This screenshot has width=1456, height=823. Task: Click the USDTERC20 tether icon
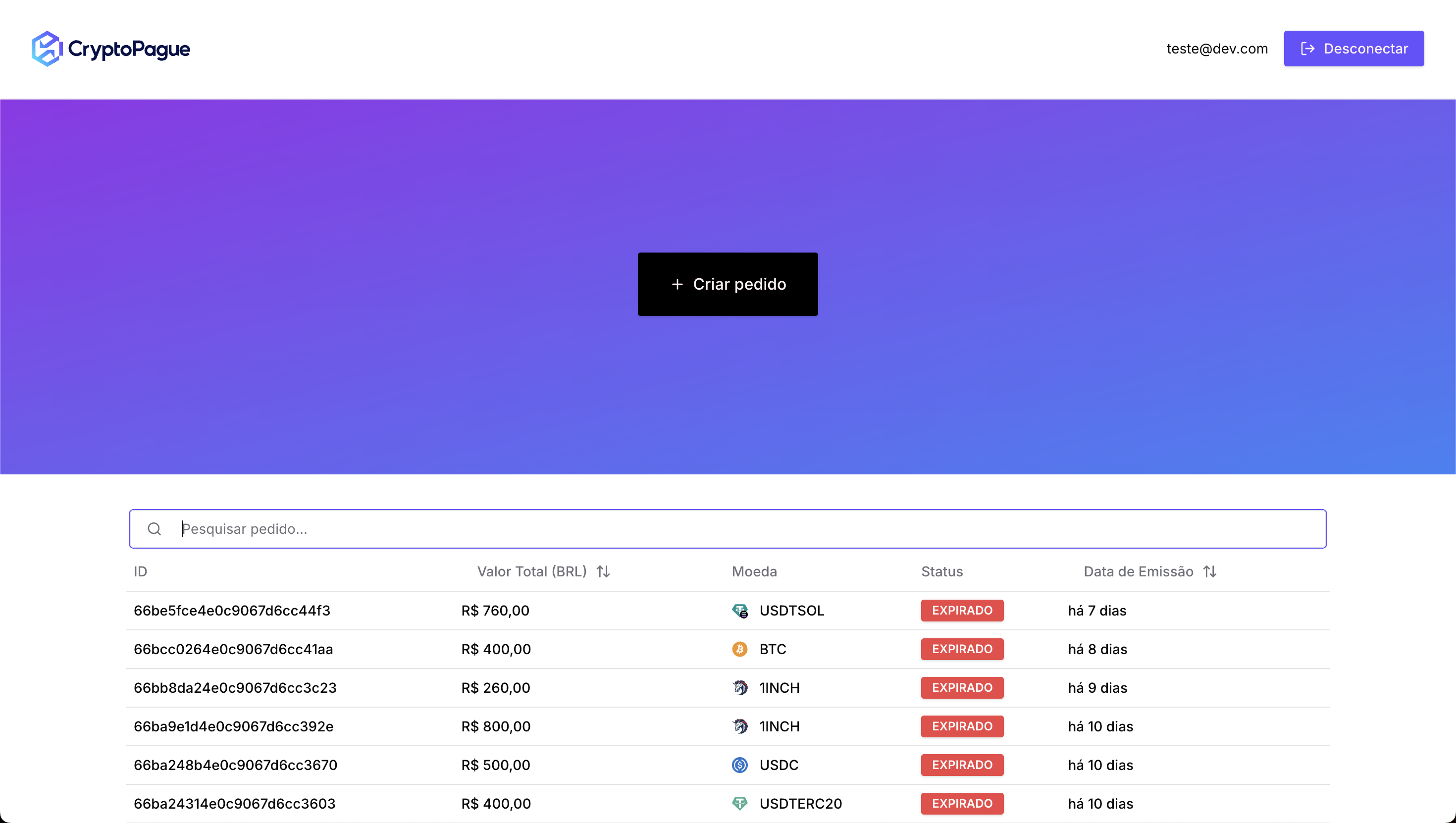[739, 803]
